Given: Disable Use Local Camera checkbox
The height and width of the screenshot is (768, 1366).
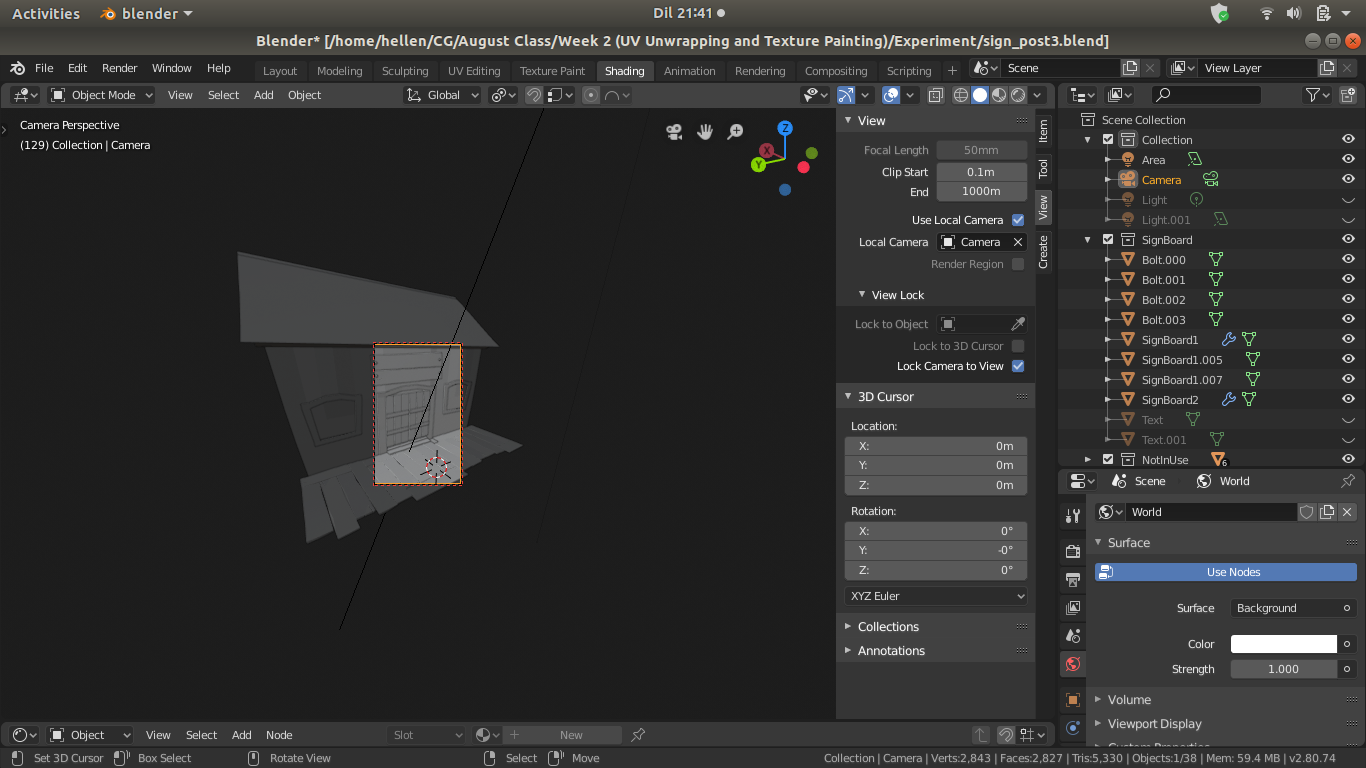Looking at the screenshot, I should (x=1018, y=220).
